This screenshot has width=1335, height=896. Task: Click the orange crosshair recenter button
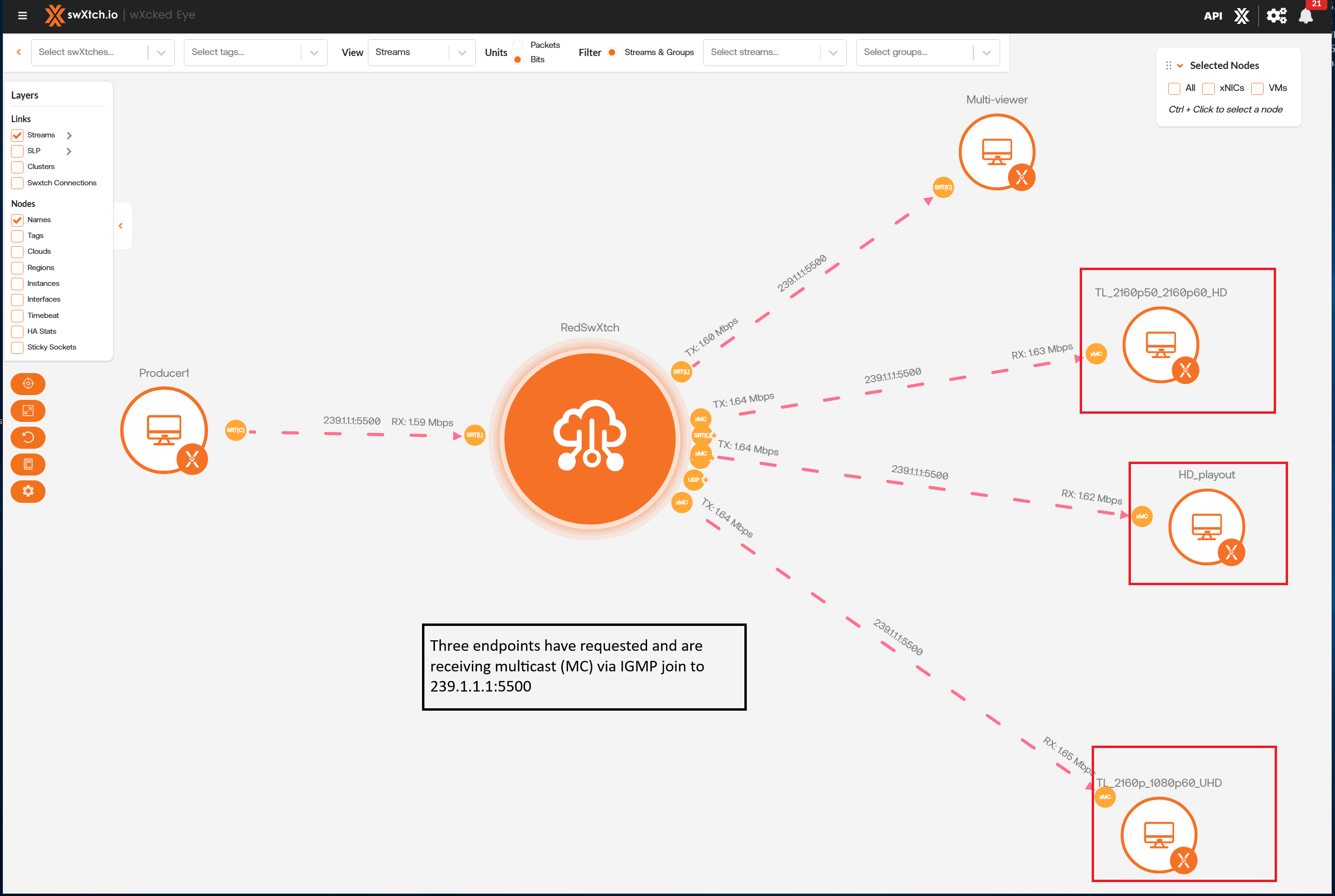pyautogui.click(x=28, y=384)
